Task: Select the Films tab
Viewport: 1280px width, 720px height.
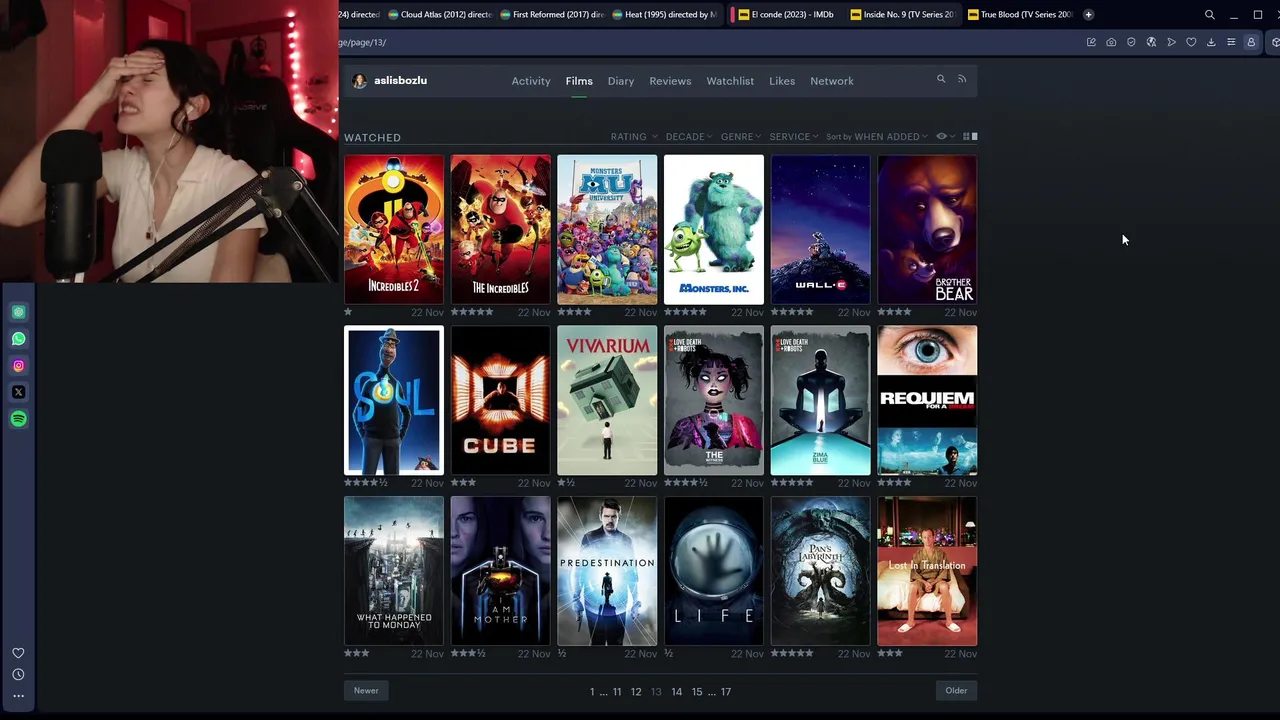Action: click(x=579, y=81)
